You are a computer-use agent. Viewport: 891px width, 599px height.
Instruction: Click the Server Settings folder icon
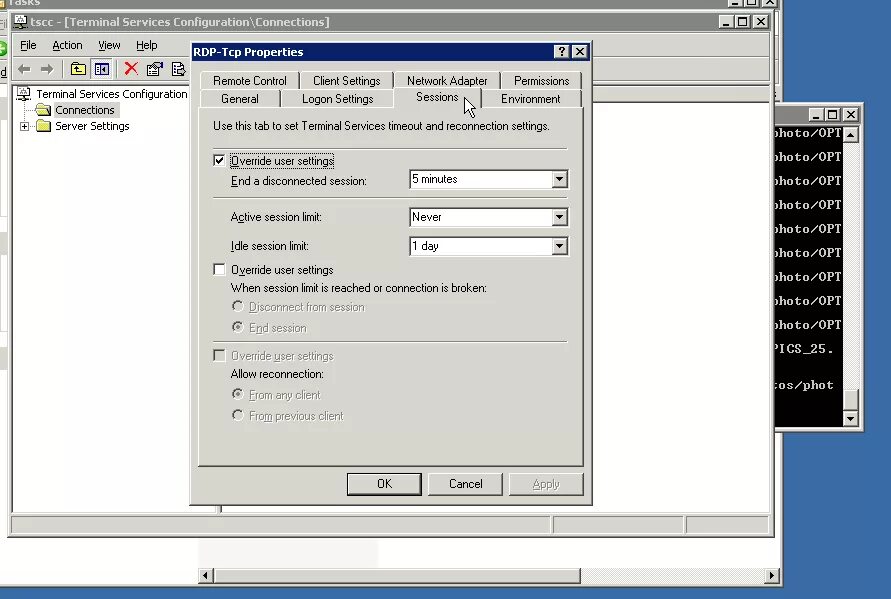point(43,126)
